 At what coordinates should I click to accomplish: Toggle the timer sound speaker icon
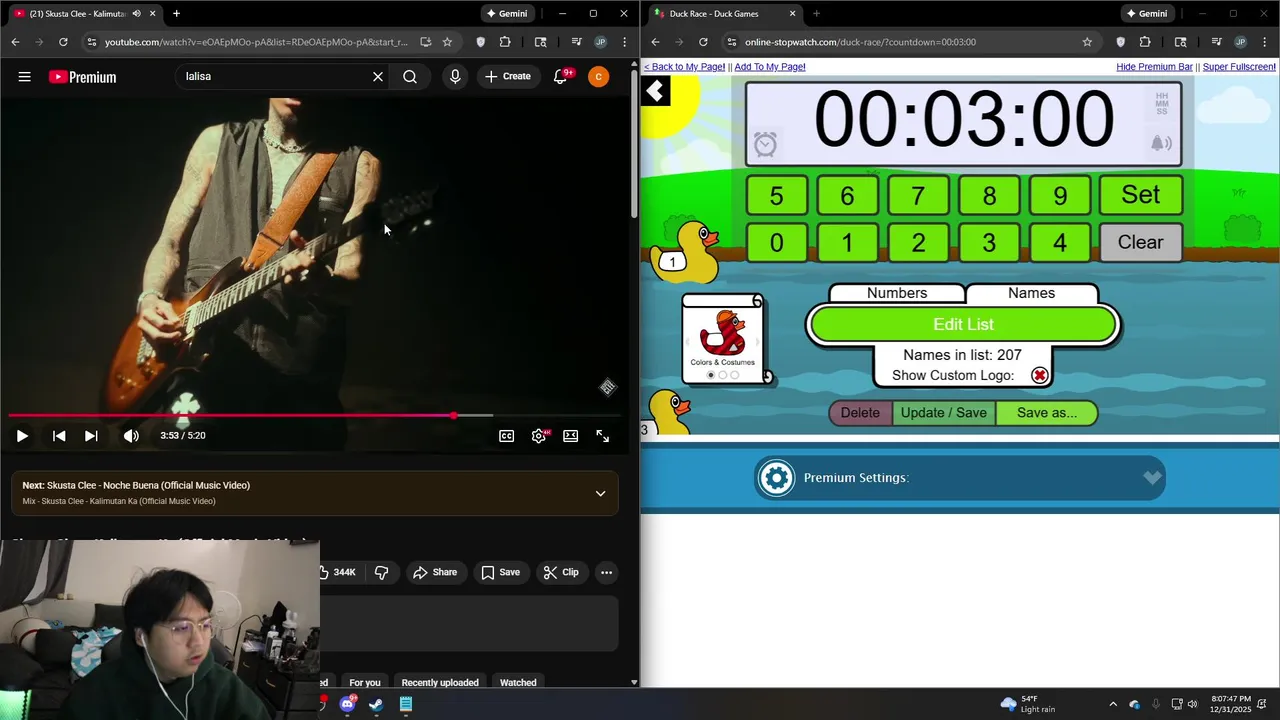tap(1161, 144)
